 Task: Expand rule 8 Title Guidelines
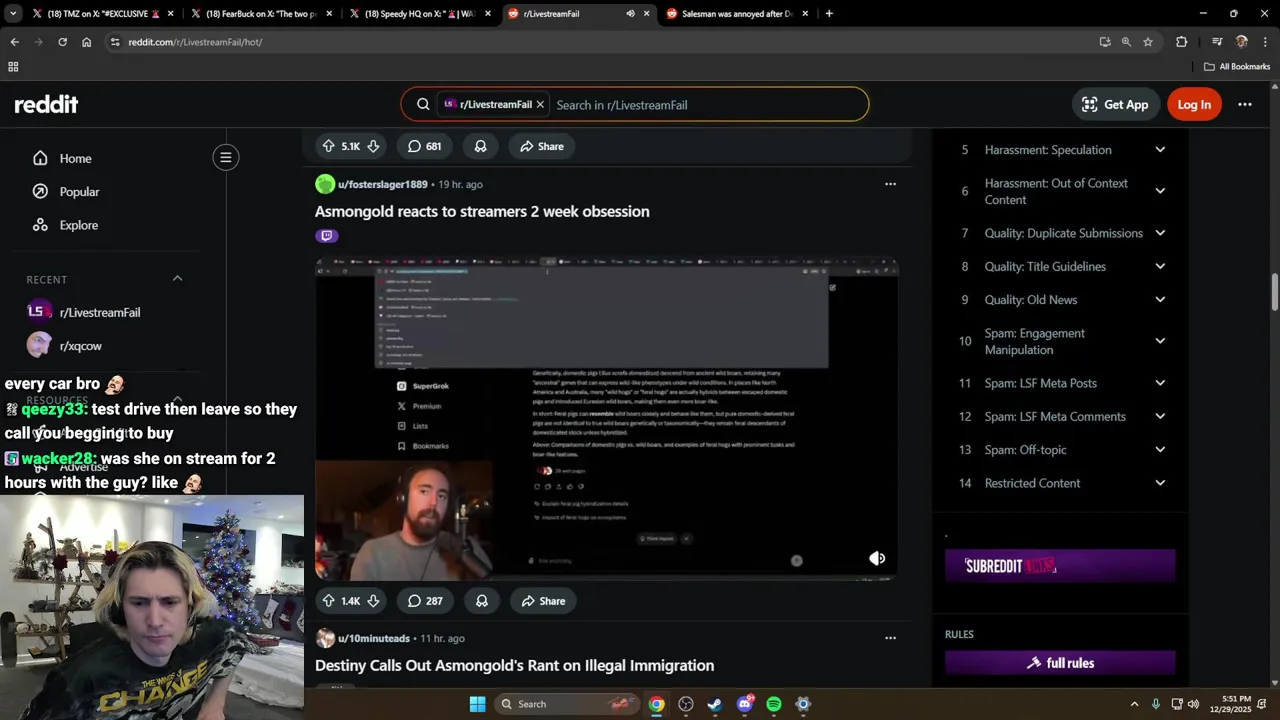coord(1160,267)
